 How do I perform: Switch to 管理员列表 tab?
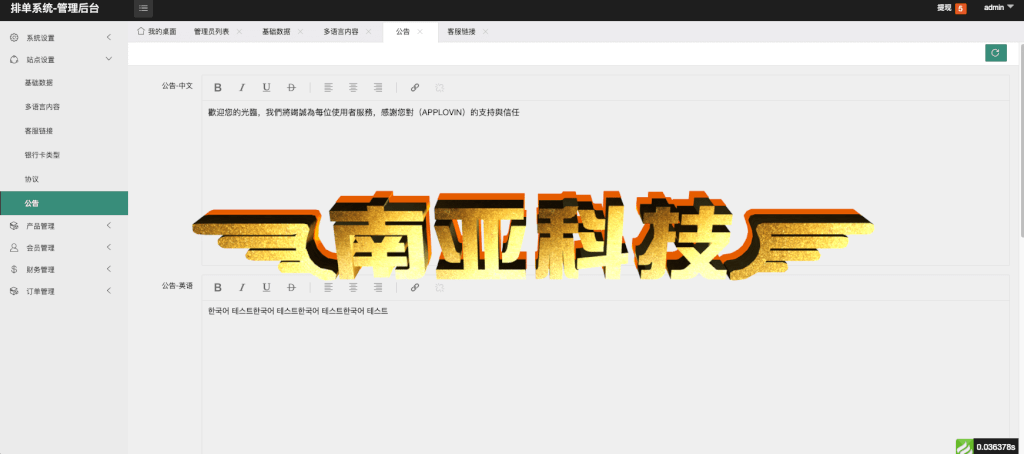coord(212,31)
